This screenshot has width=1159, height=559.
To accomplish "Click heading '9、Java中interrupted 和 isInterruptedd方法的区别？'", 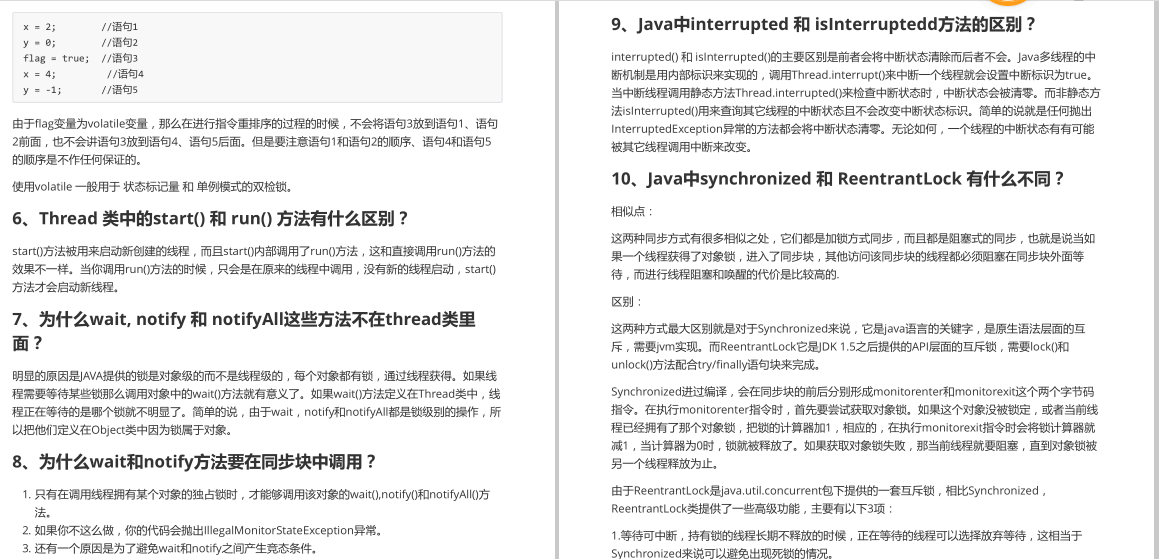I will 823,24.
